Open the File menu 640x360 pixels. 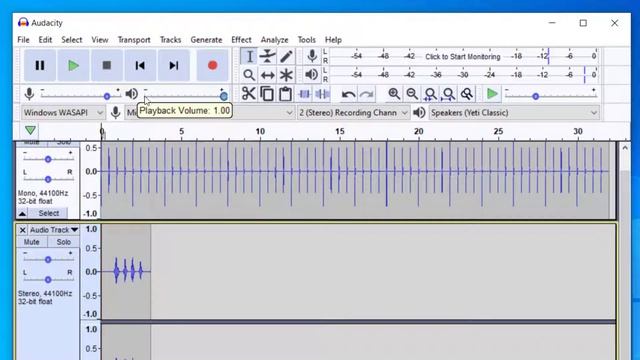(23, 40)
